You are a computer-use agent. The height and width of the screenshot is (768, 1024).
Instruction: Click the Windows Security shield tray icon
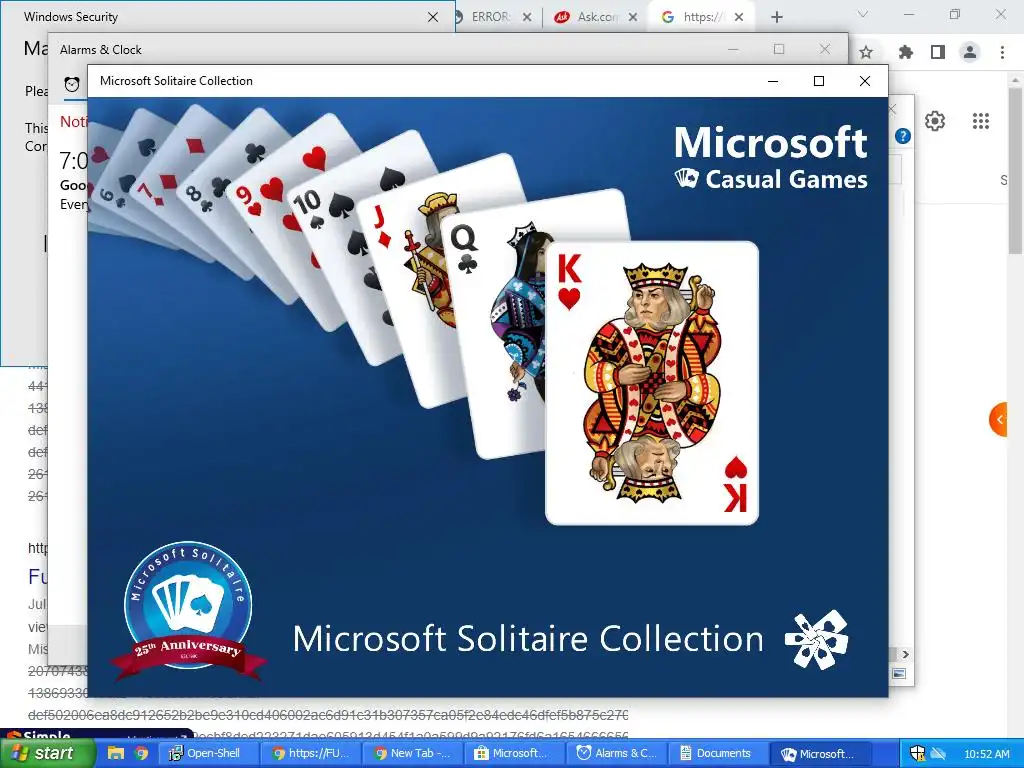point(918,754)
